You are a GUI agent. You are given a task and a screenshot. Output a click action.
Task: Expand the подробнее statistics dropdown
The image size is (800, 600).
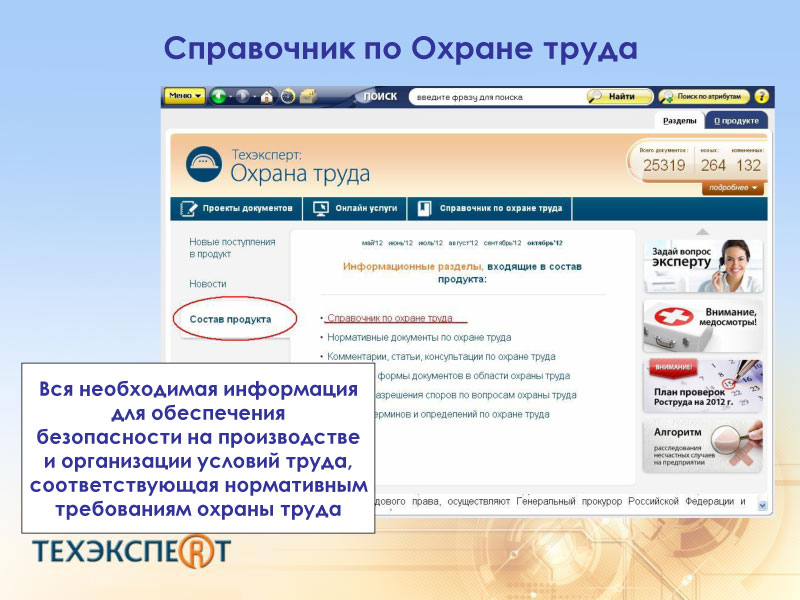(x=733, y=188)
